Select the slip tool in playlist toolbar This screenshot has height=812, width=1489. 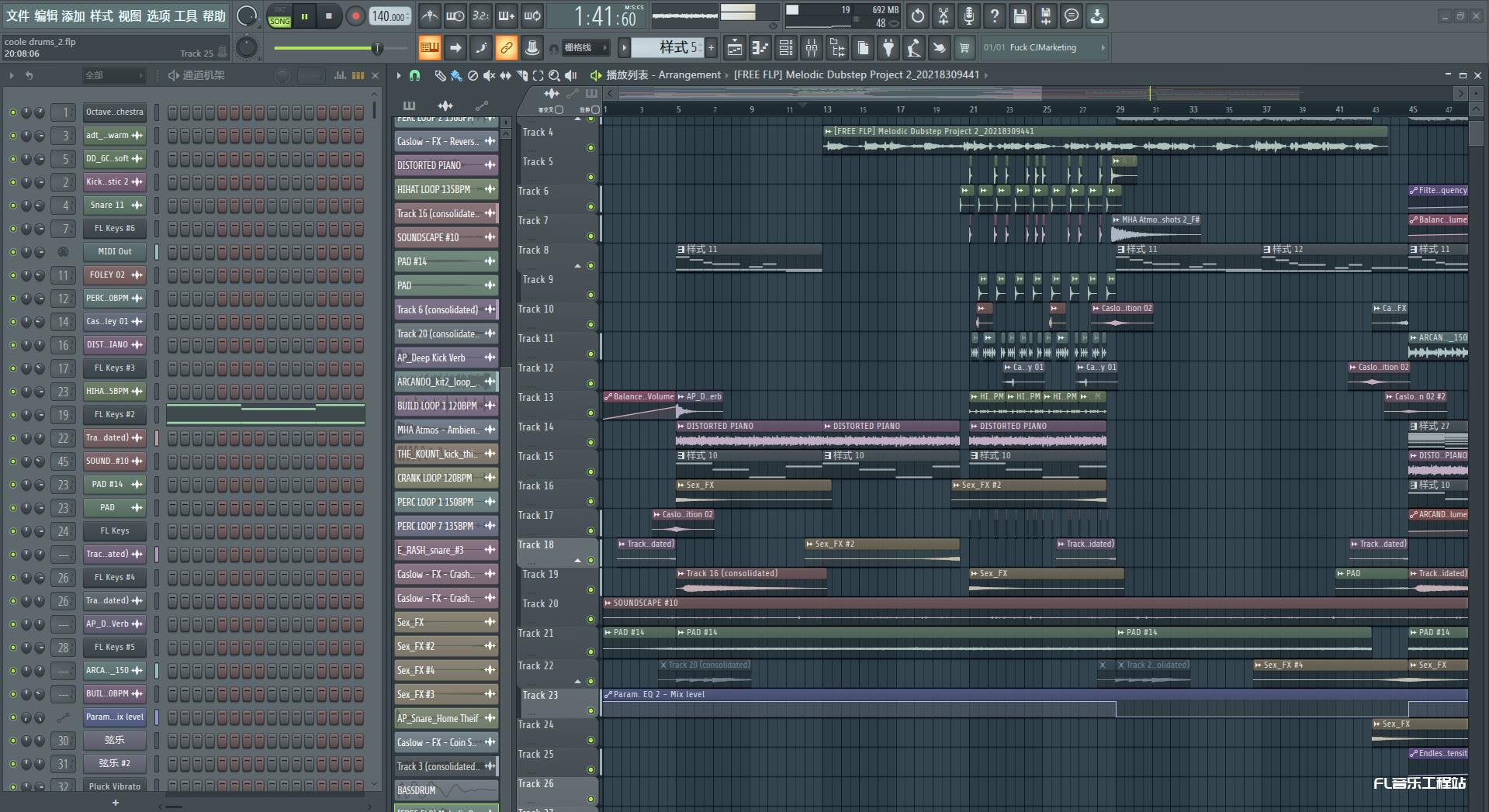505,75
